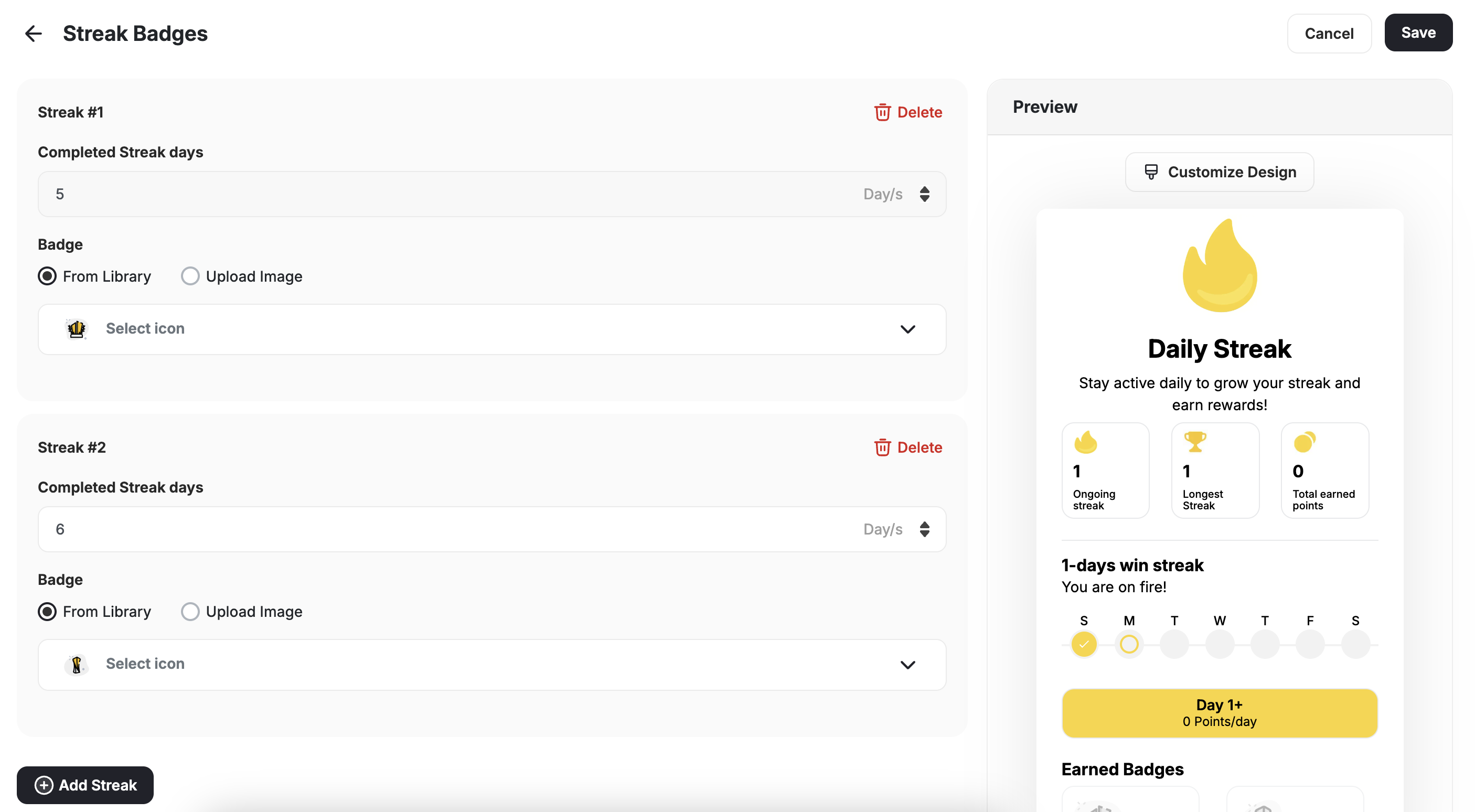Click the trash icon for Streak #1
The width and height of the screenshot is (1475, 812).
click(x=882, y=112)
